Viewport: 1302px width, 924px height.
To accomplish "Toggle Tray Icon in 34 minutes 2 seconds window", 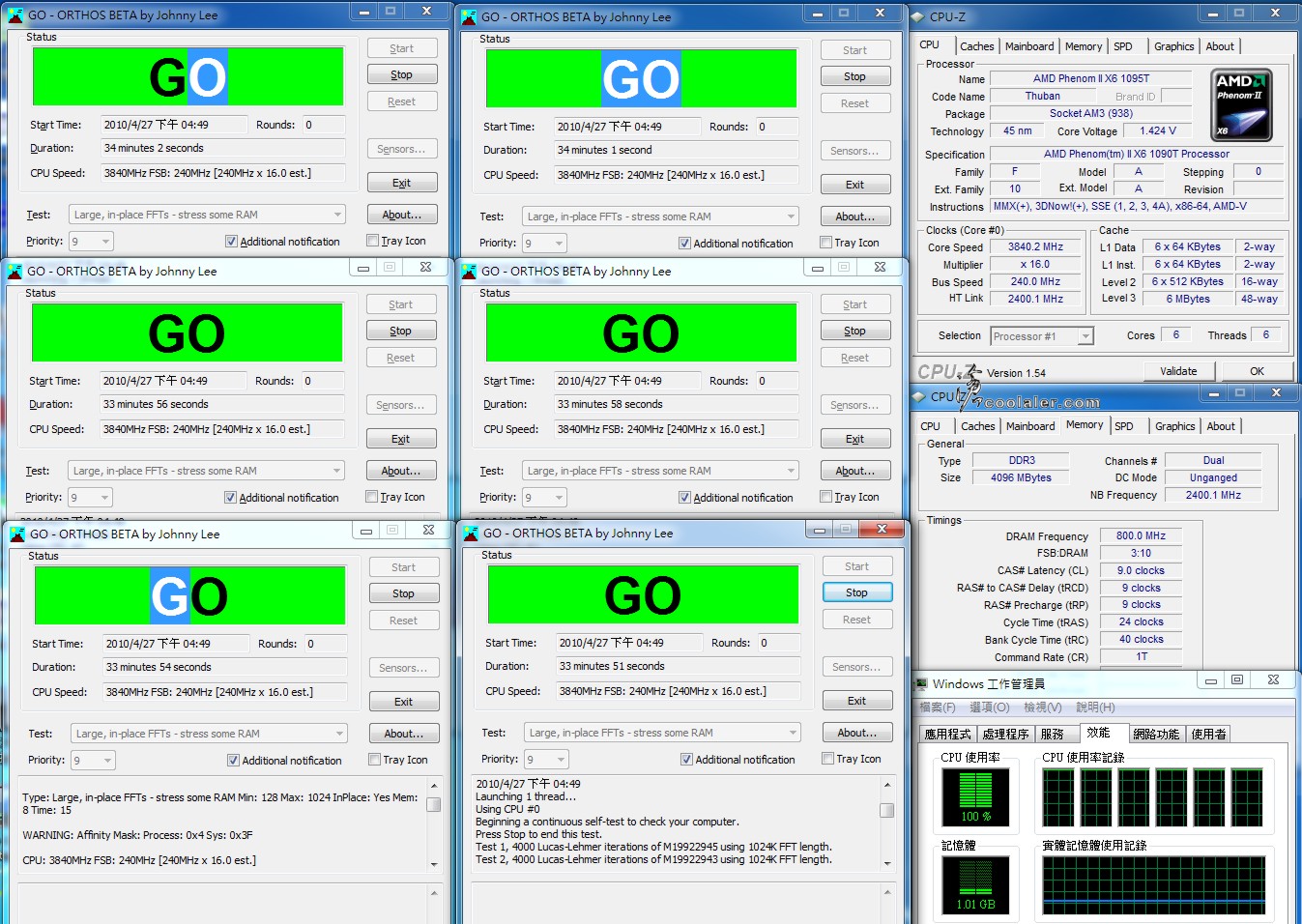I will (373, 241).
